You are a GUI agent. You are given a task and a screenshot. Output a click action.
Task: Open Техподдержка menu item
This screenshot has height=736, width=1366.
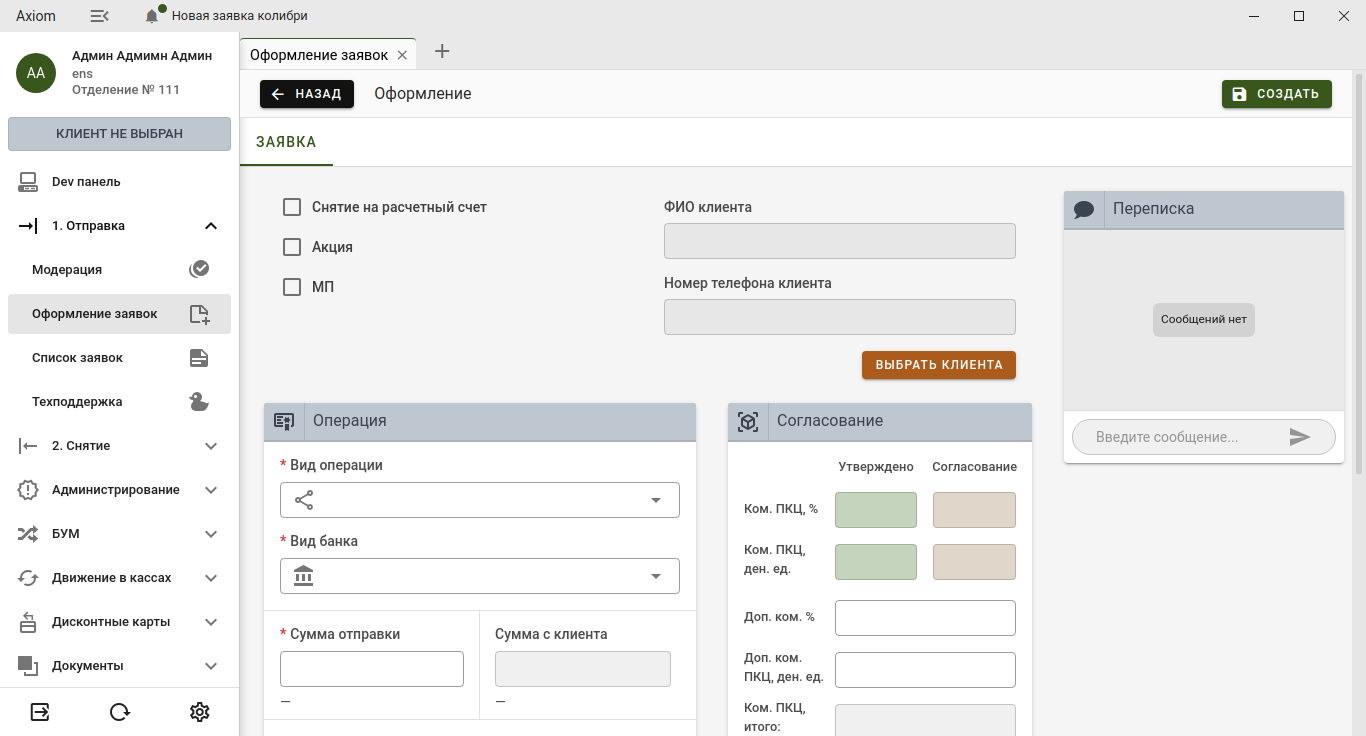pyautogui.click(x=119, y=402)
